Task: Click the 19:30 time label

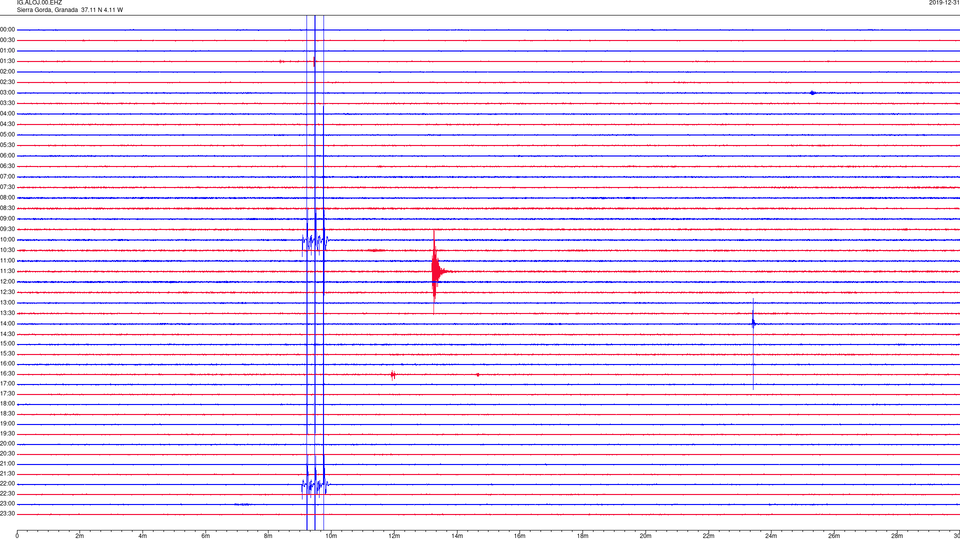Action: coord(7,433)
